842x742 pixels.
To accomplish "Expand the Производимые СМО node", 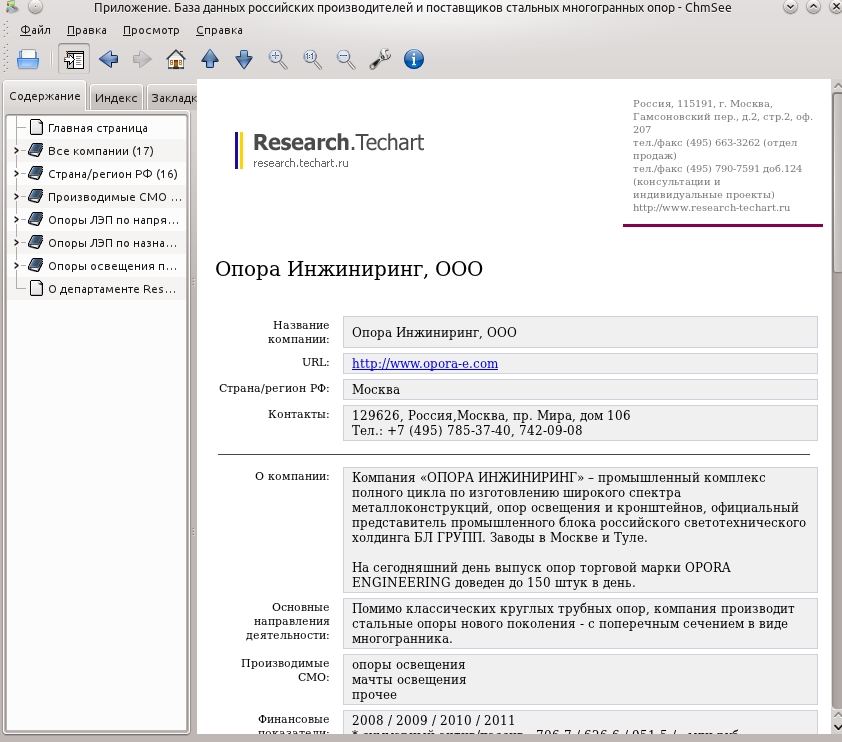I will (16, 197).
